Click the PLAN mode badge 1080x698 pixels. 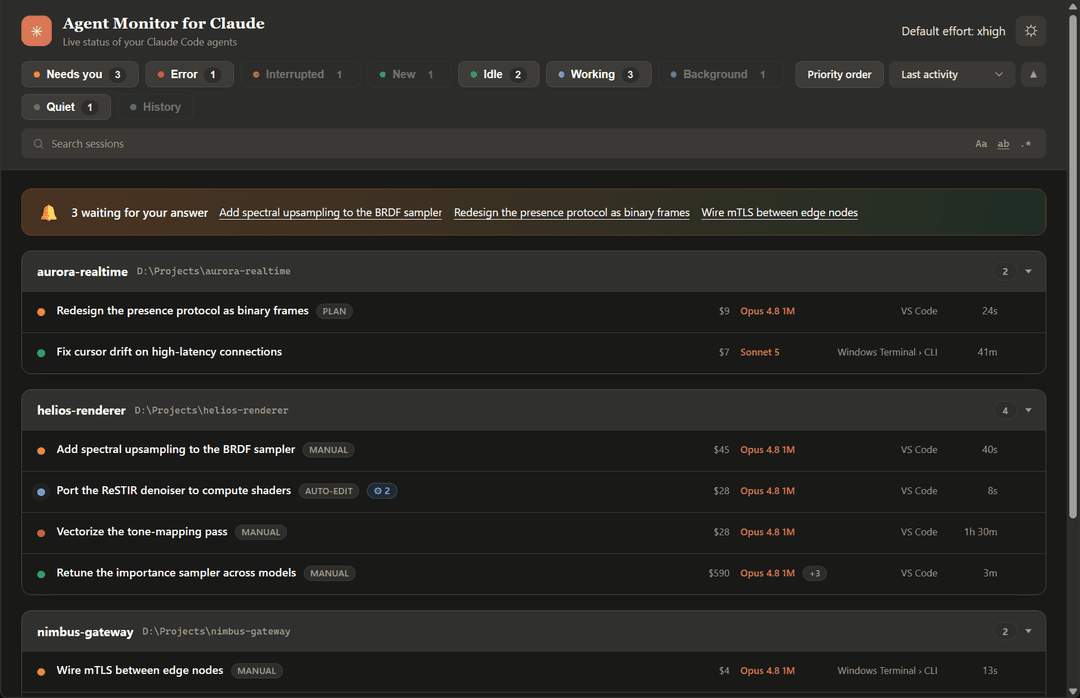point(334,311)
